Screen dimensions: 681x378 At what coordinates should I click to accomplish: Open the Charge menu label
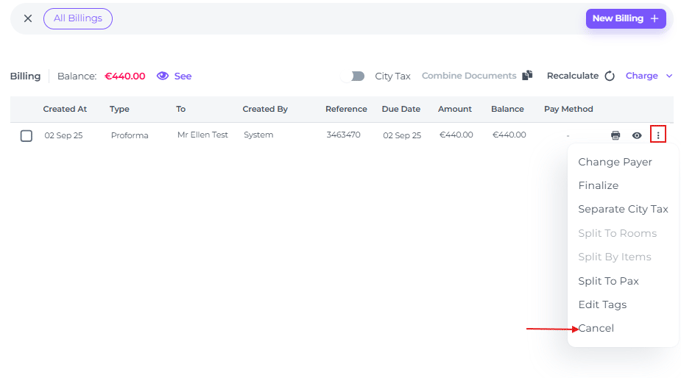point(641,76)
